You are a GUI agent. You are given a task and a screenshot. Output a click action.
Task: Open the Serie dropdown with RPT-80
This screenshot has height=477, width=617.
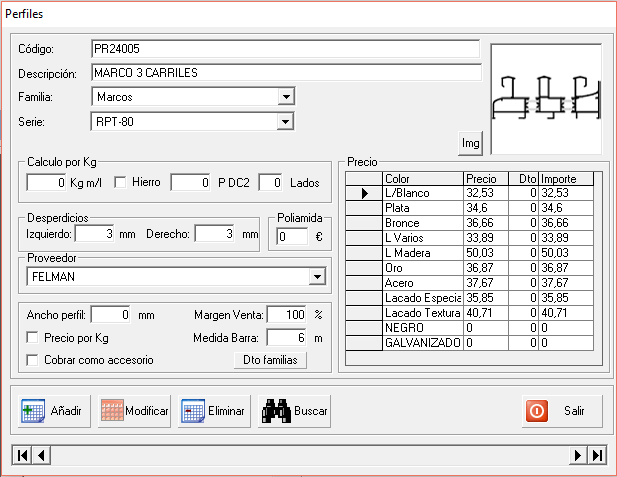click(x=286, y=122)
